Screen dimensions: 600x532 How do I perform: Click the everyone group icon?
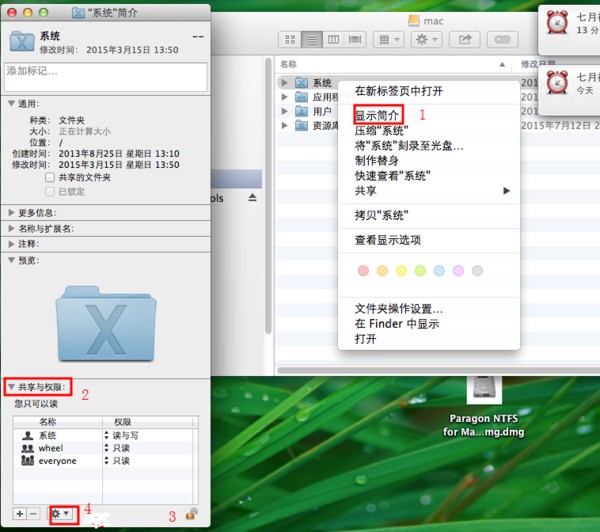28,461
